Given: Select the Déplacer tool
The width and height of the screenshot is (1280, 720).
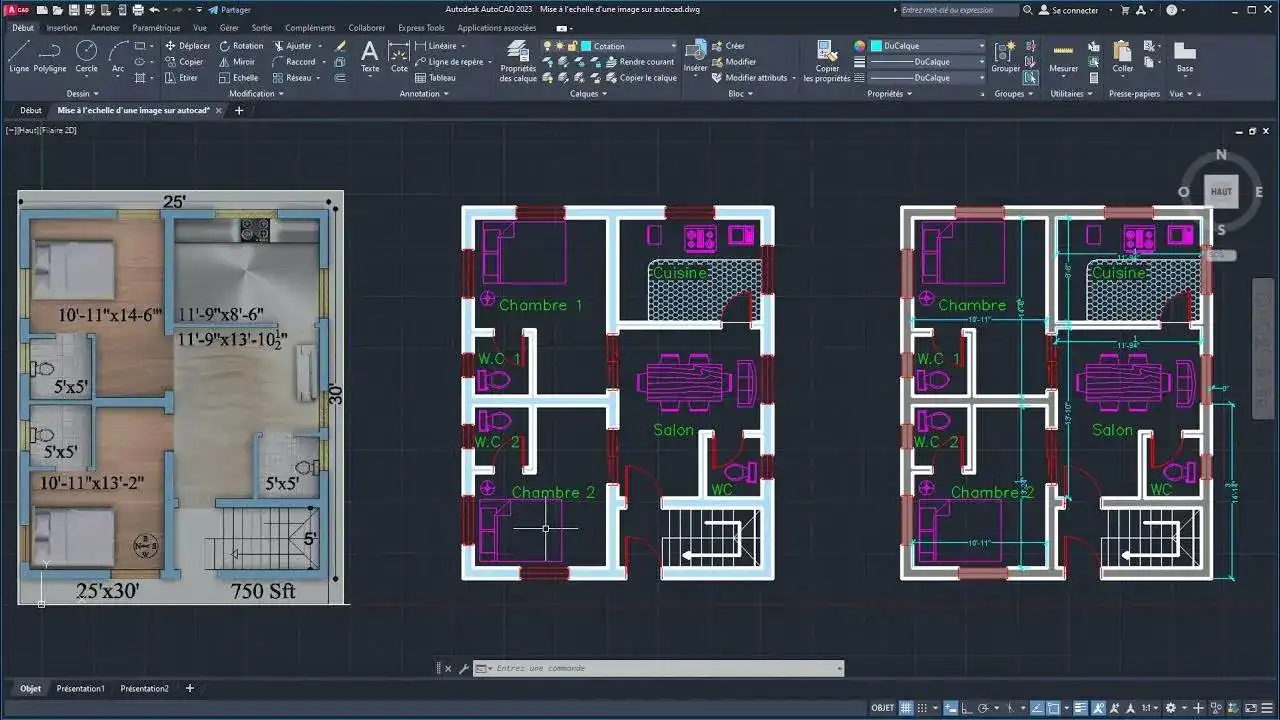Looking at the screenshot, I should (190, 45).
